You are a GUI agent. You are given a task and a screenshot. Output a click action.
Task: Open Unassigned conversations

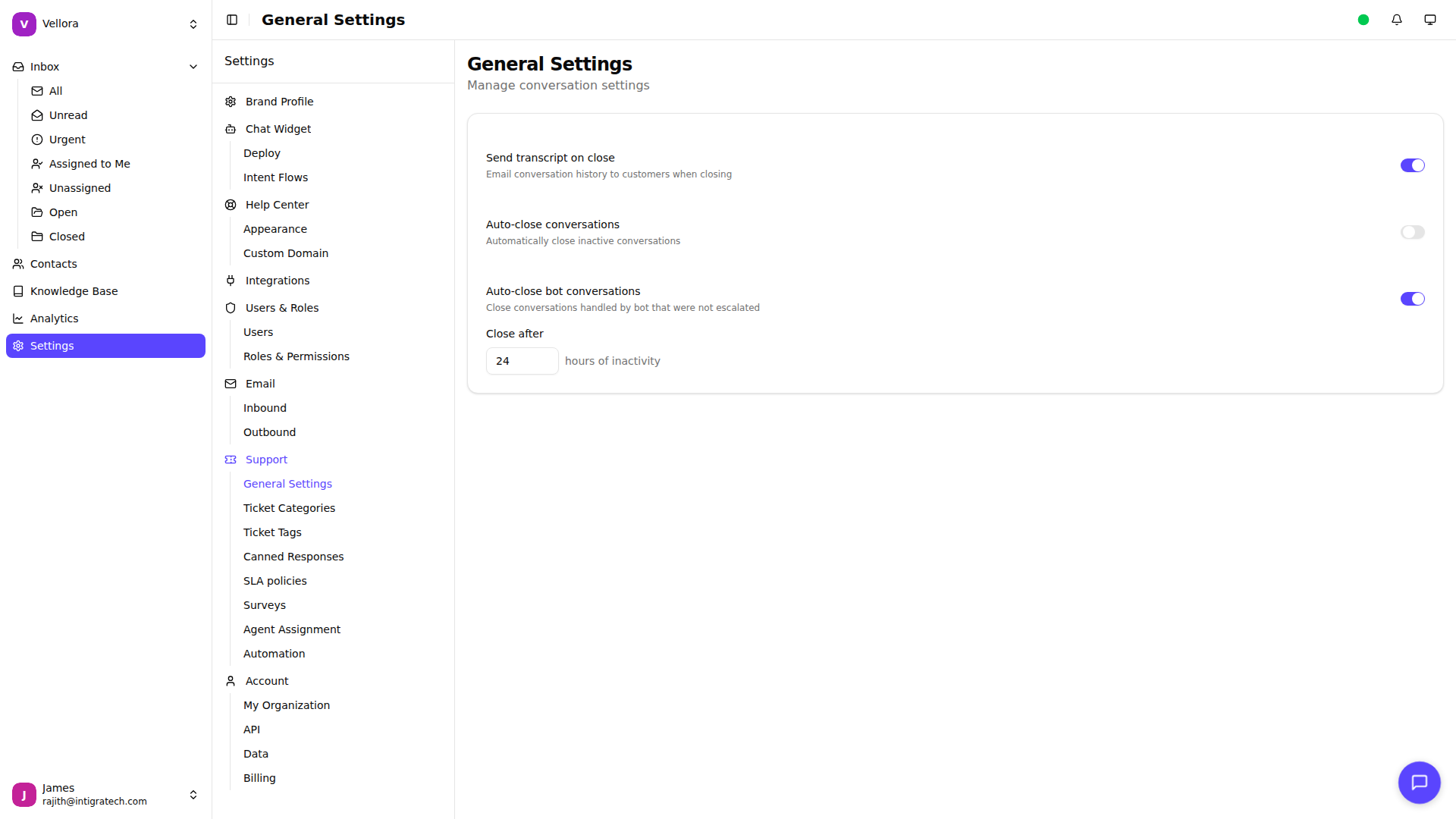point(111,188)
